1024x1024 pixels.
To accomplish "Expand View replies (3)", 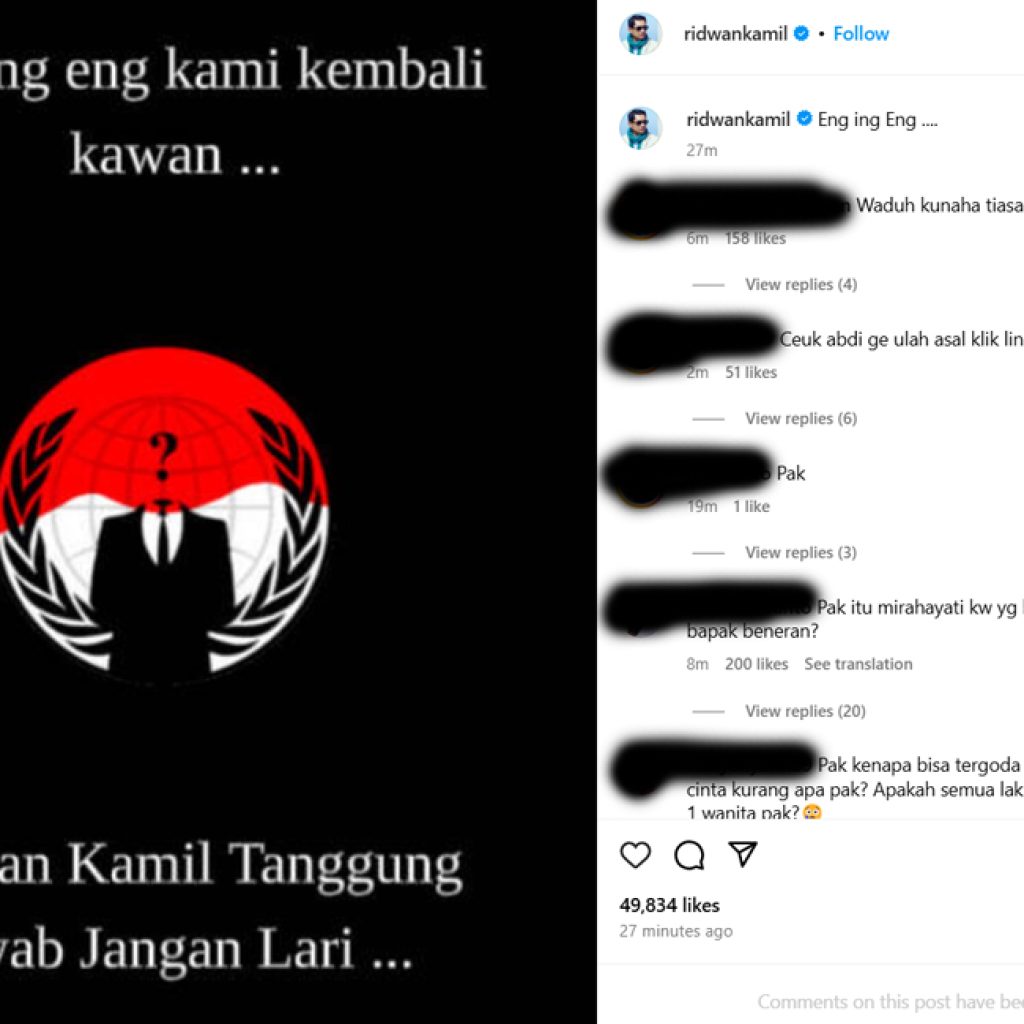I will point(801,552).
